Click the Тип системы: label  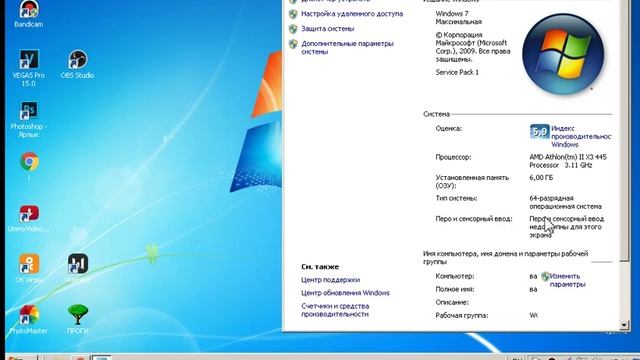456,198
